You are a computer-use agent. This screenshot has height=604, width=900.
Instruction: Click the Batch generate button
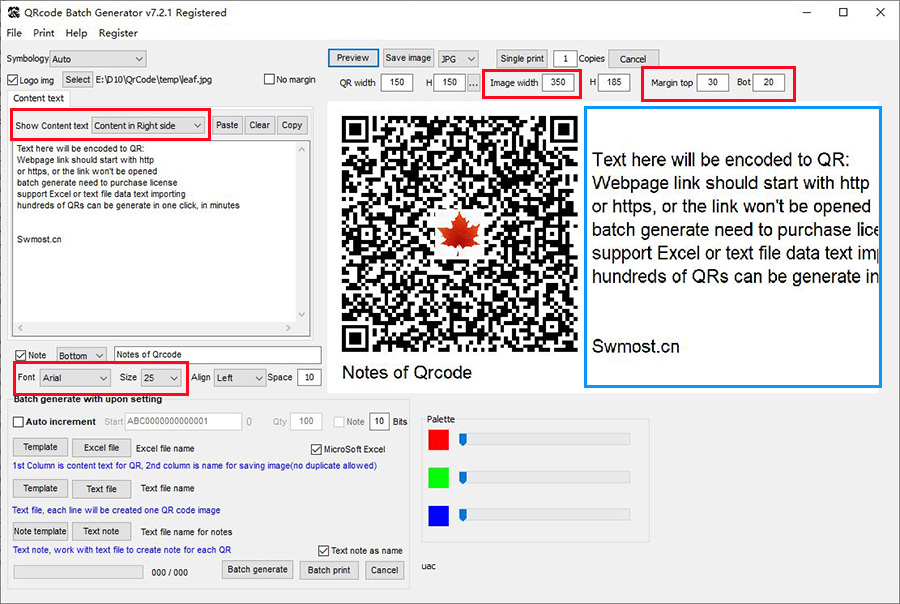coord(258,569)
